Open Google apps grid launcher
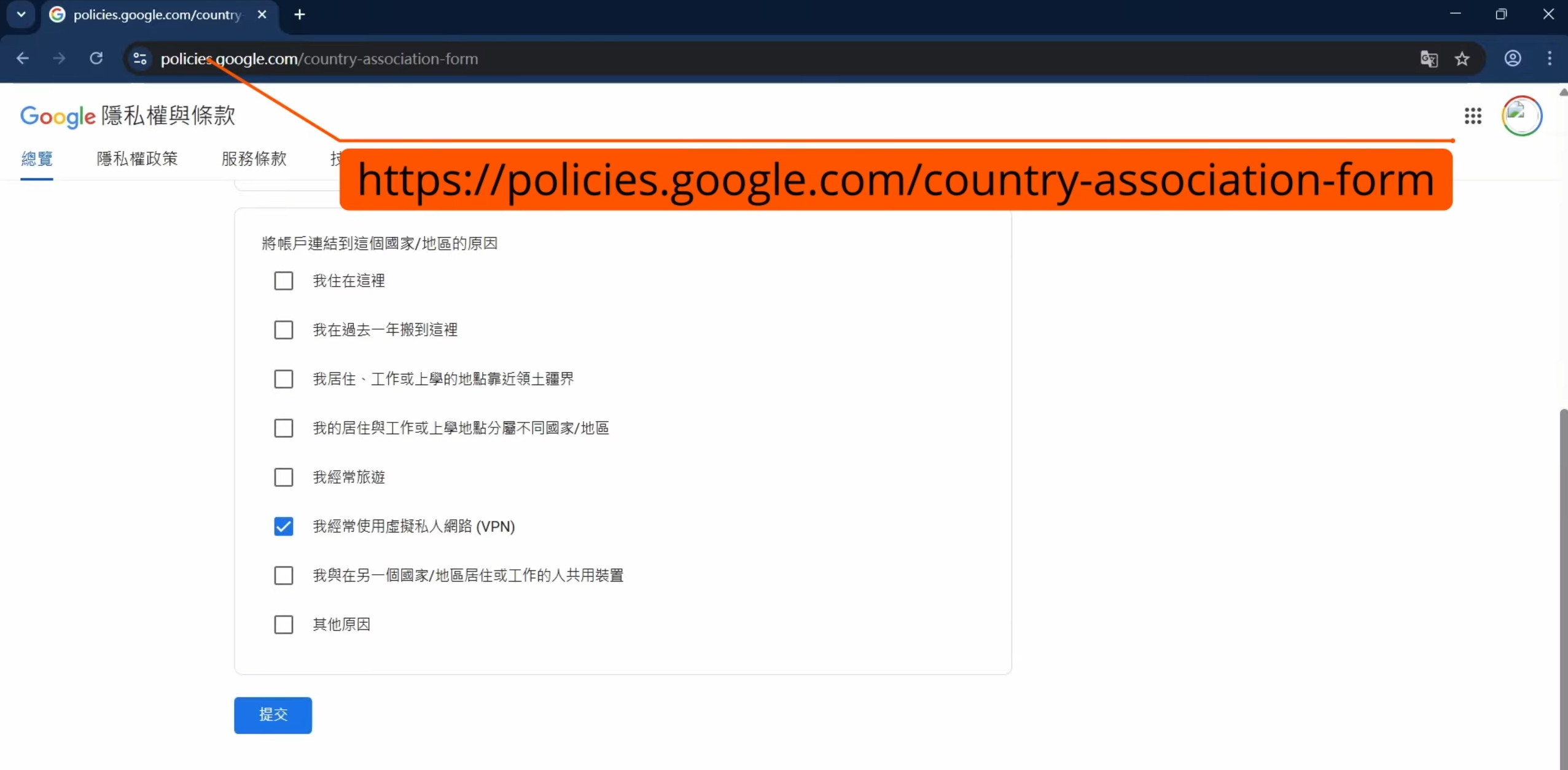This screenshot has width=1568, height=770. pyautogui.click(x=1473, y=115)
